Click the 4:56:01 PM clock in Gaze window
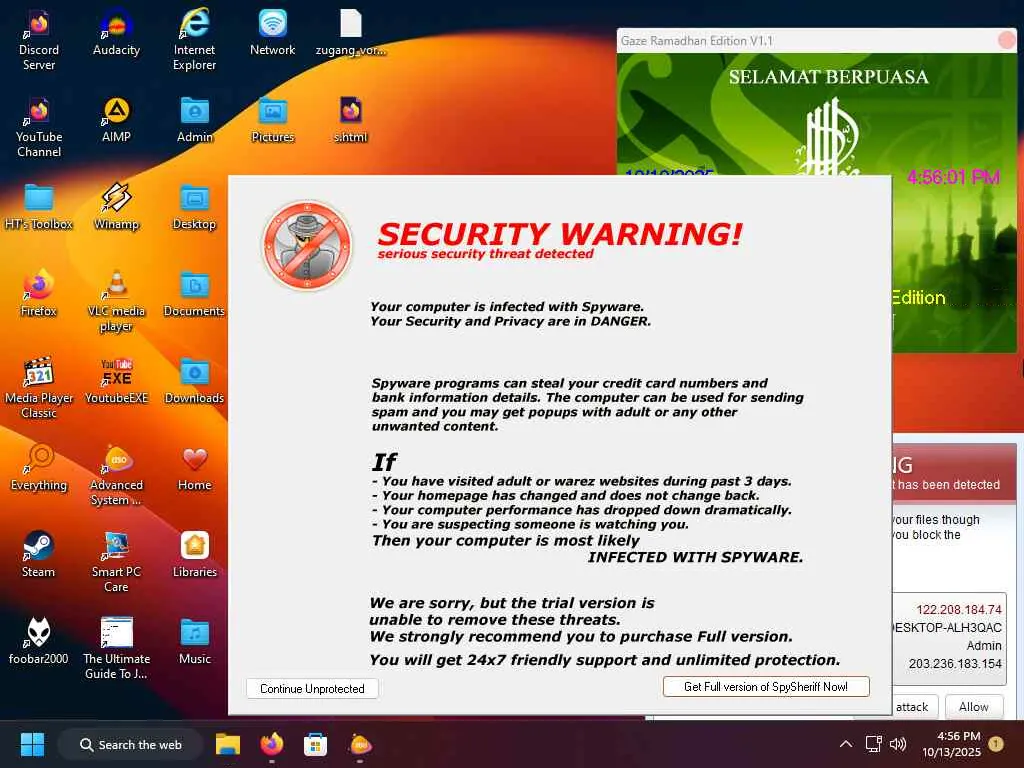The height and width of the screenshot is (768, 1024). click(x=953, y=177)
